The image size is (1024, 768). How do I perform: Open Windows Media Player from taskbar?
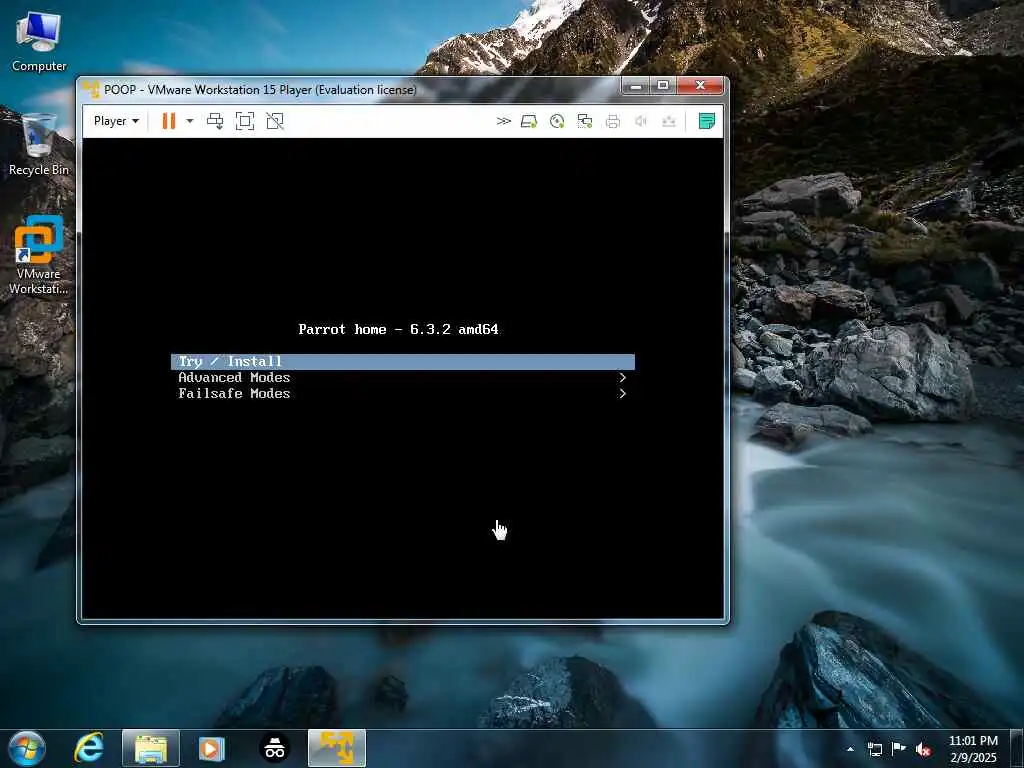click(x=212, y=748)
